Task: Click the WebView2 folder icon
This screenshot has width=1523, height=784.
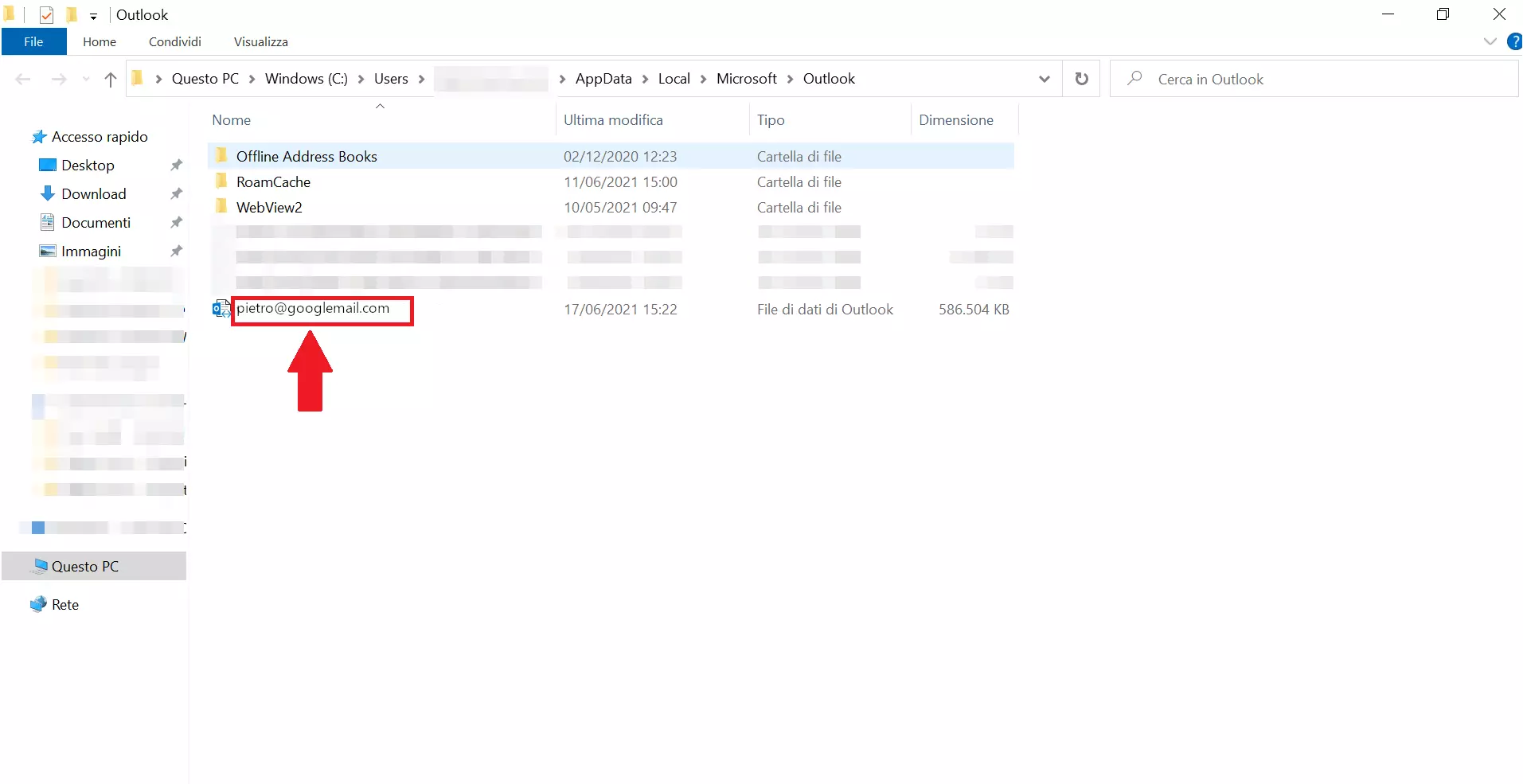Action: pos(221,206)
